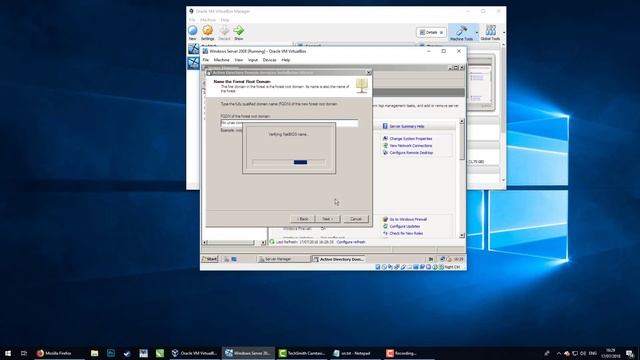Screen dimensions: 640x360
Task: Click the Right Ctrl host key indicator
Action: coord(452,267)
